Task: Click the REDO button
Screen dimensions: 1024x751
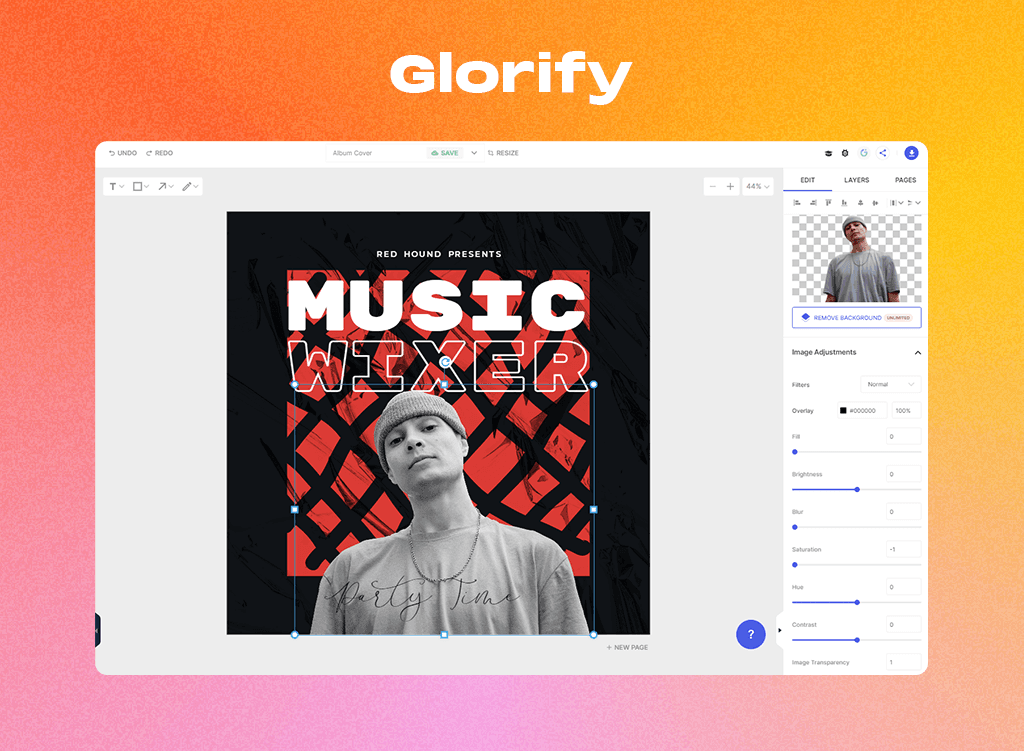Action: (159, 153)
